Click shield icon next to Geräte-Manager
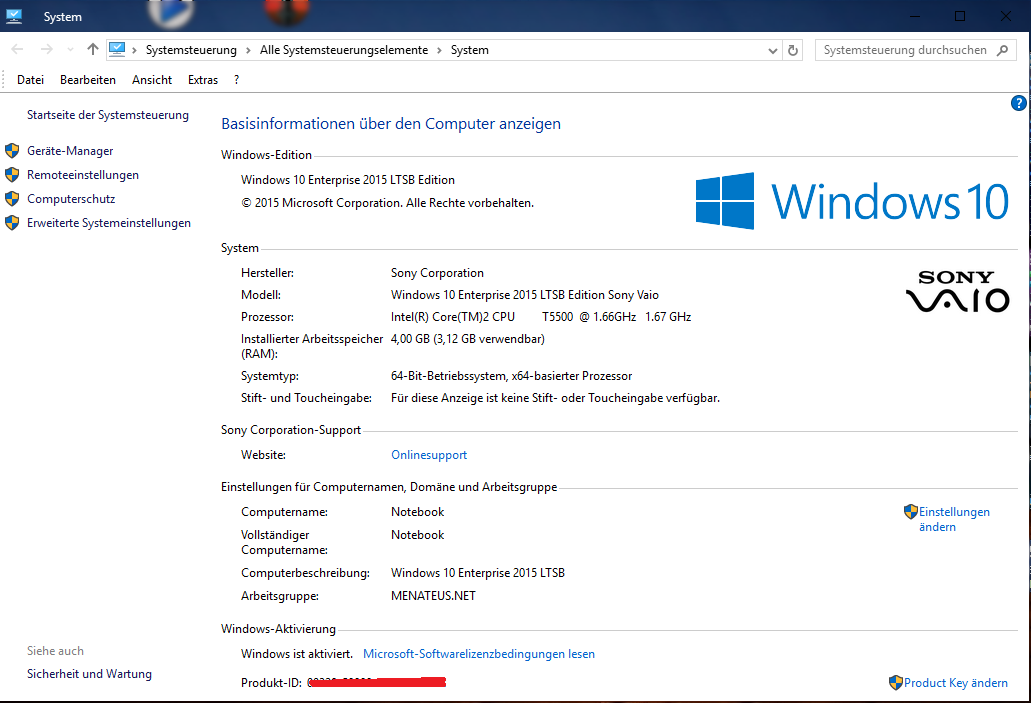 click(12, 151)
